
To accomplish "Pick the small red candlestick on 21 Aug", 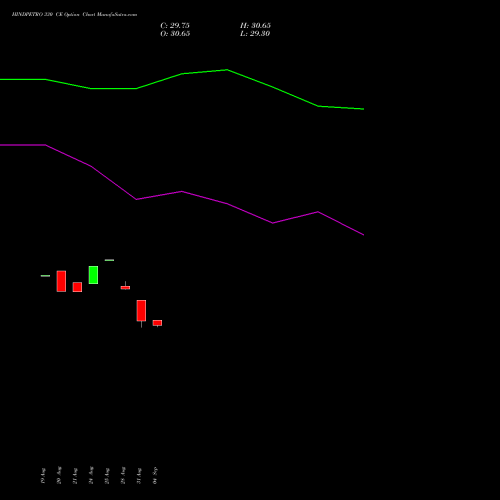I will tap(77, 287).
